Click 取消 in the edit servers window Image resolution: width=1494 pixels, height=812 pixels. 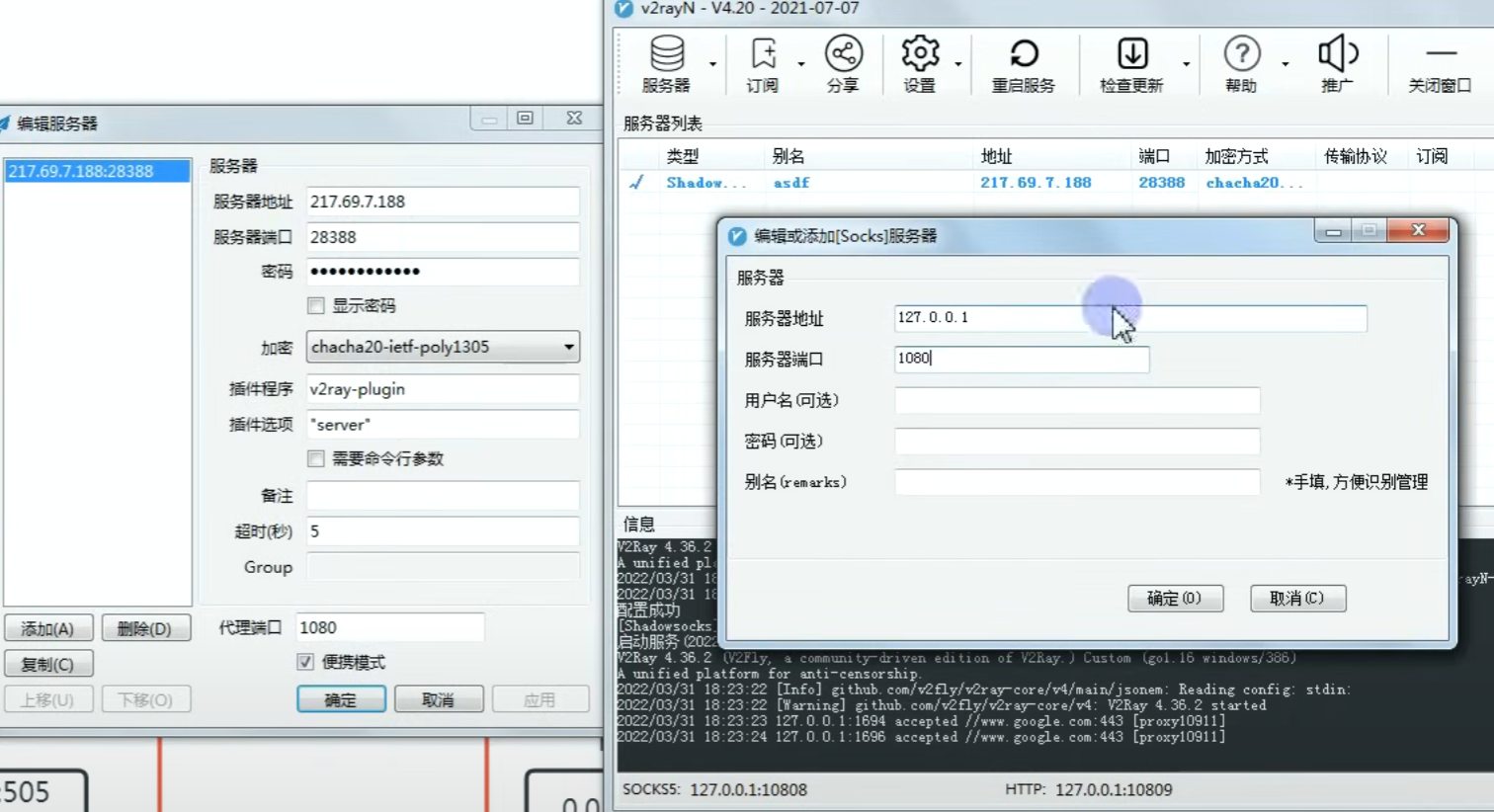[x=439, y=699]
